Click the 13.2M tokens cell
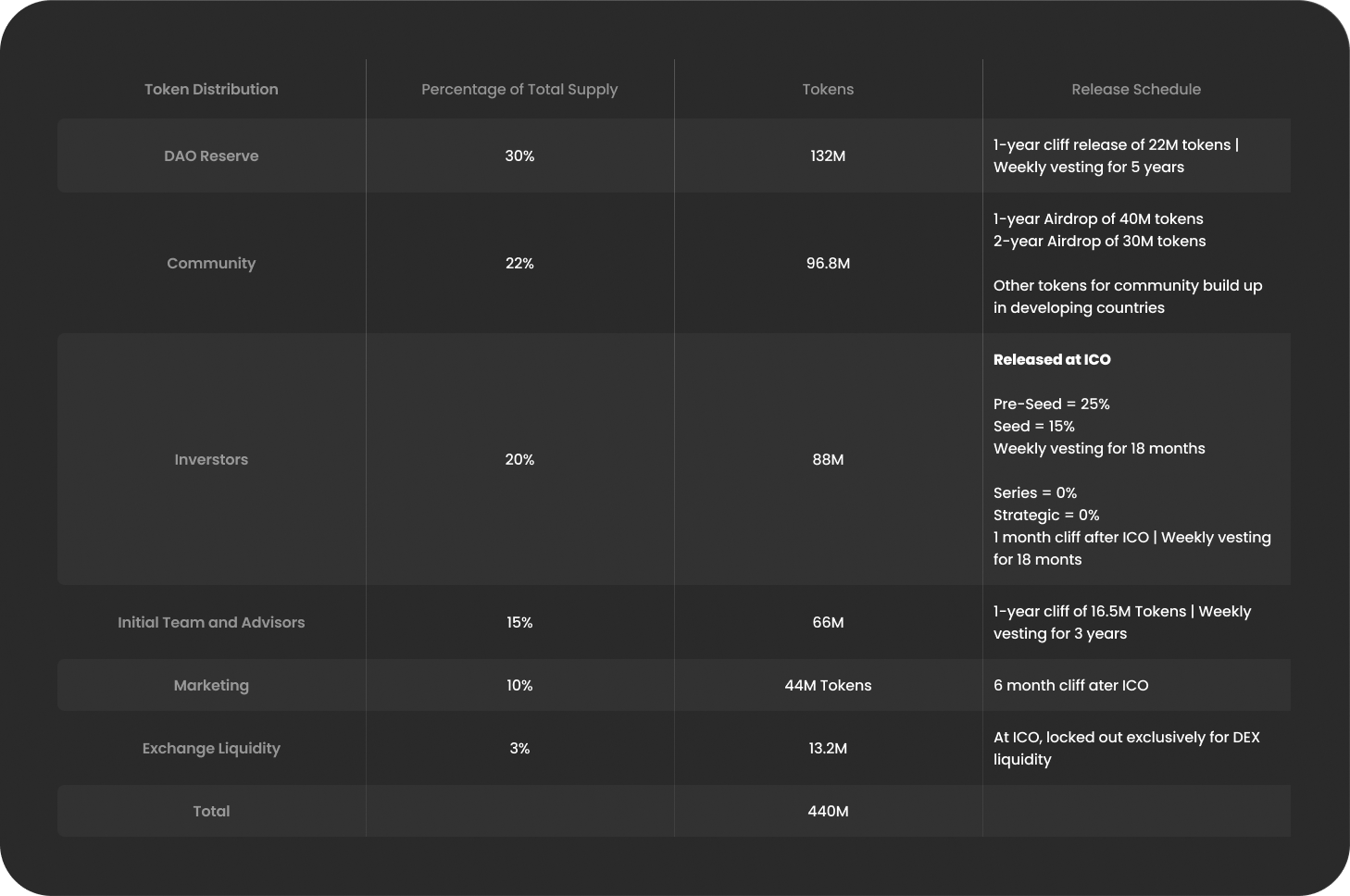1350x896 pixels. [x=828, y=748]
